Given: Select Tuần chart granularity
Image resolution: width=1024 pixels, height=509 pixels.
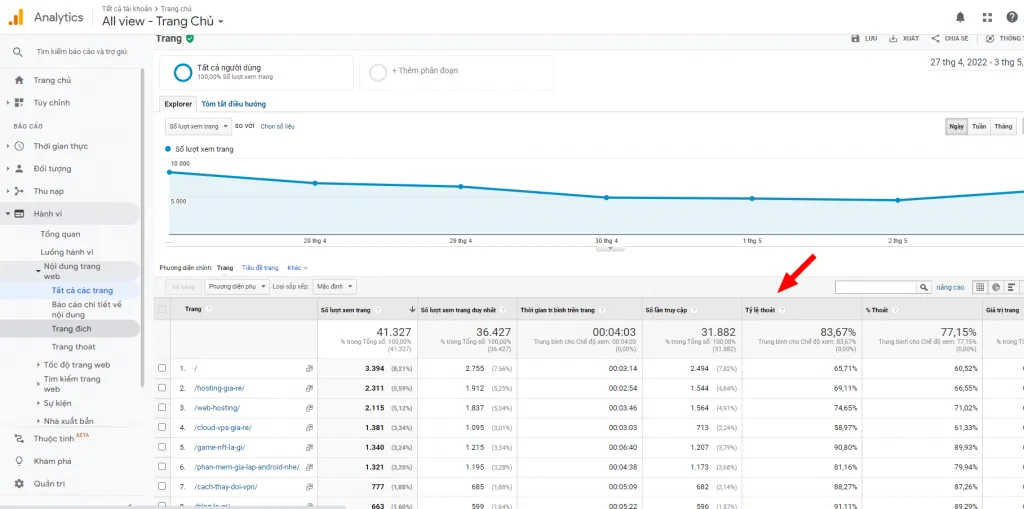Looking at the screenshot, I should coord(979,126).
